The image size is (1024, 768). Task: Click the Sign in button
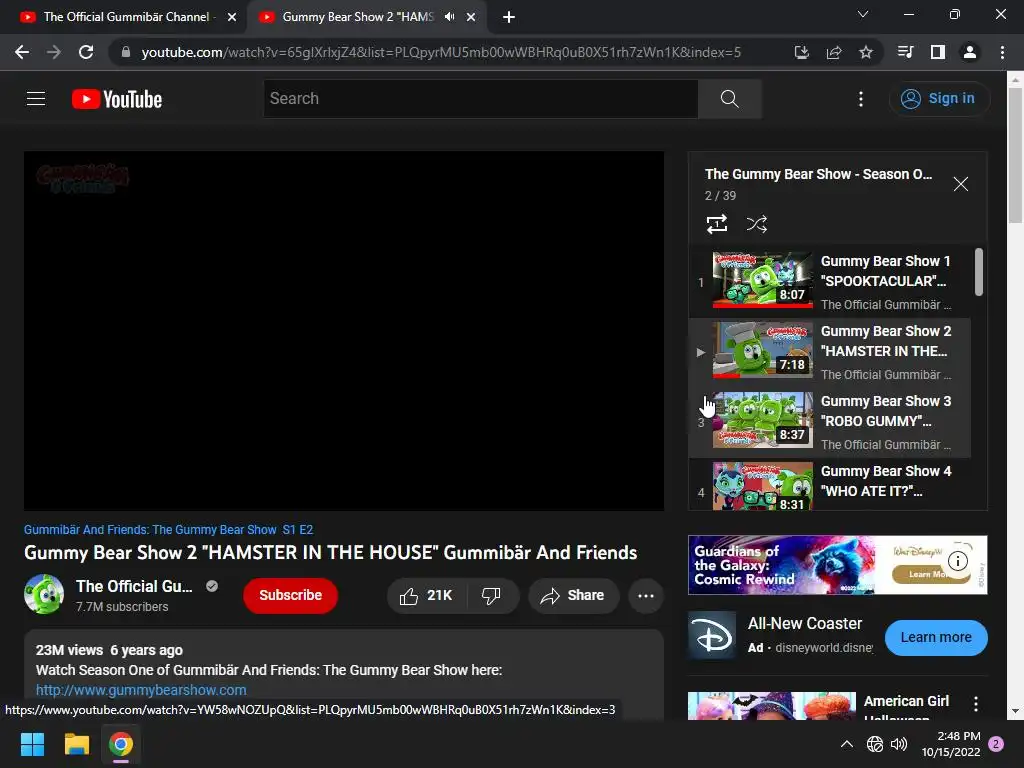[939, 99]
